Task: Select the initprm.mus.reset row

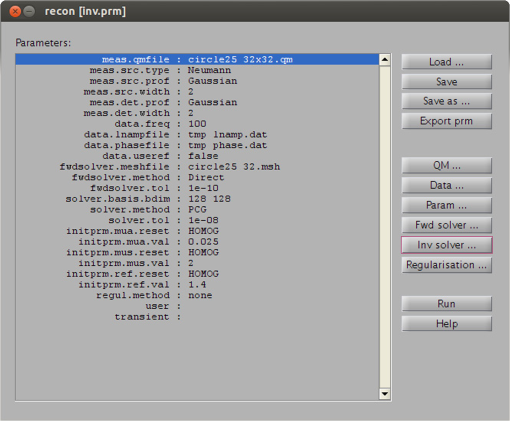Action: click(197, 252)
